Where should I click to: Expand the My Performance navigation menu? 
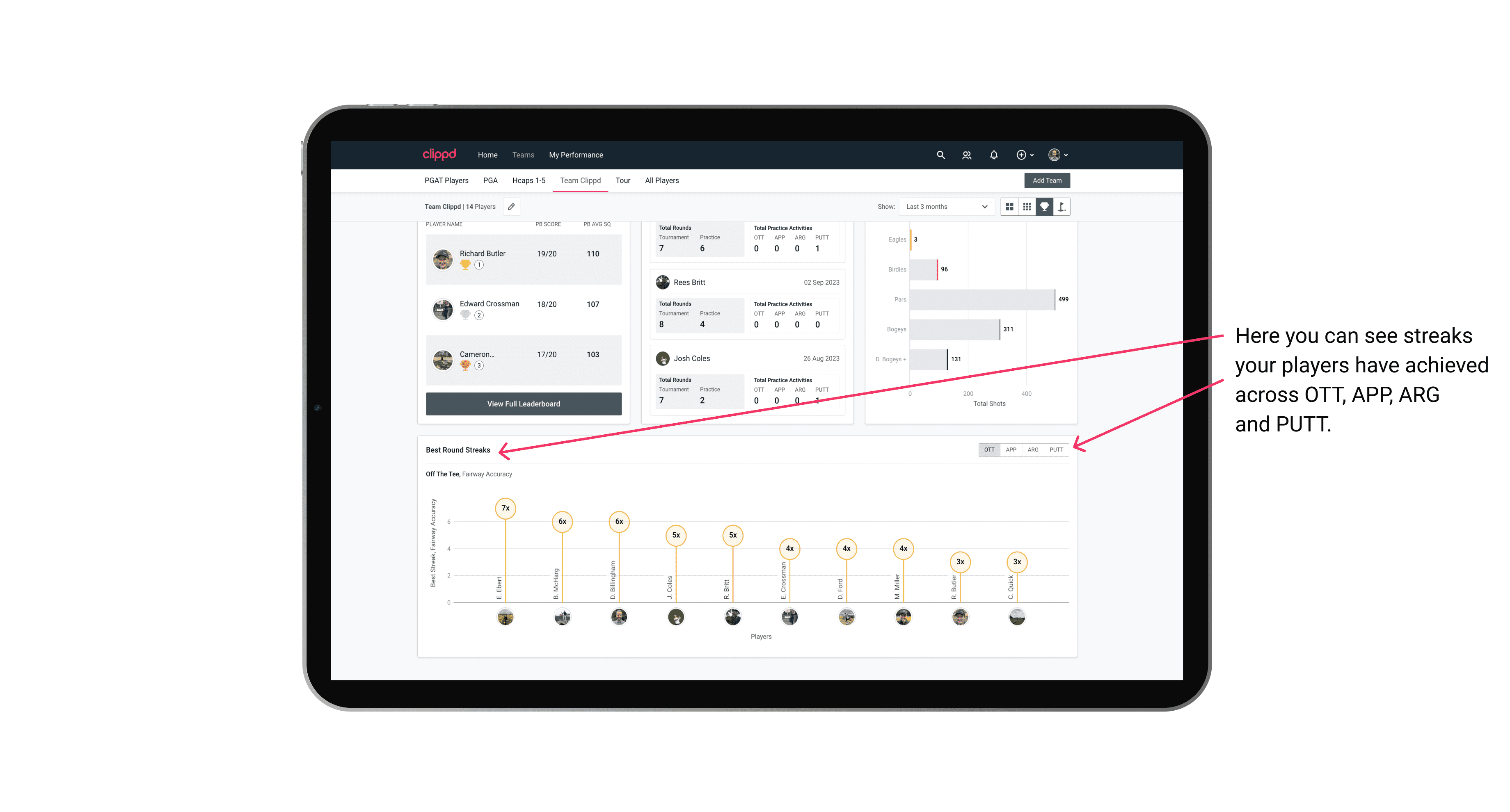point(577,155)
